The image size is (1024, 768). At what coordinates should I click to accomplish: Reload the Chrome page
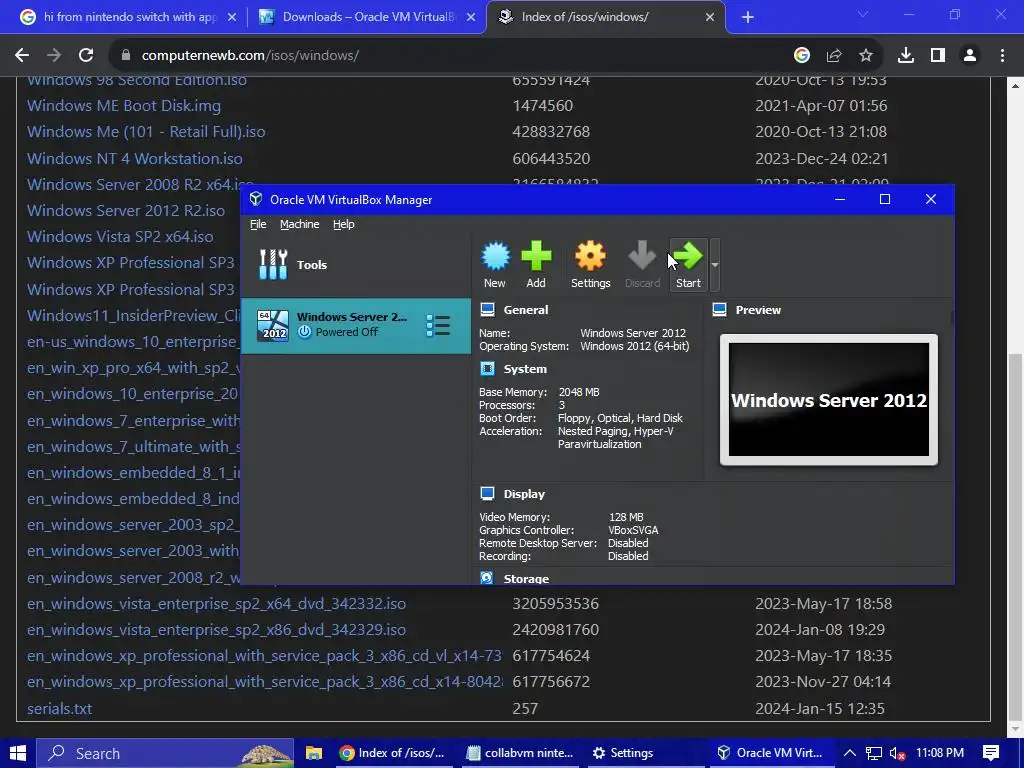pos(86,56)
